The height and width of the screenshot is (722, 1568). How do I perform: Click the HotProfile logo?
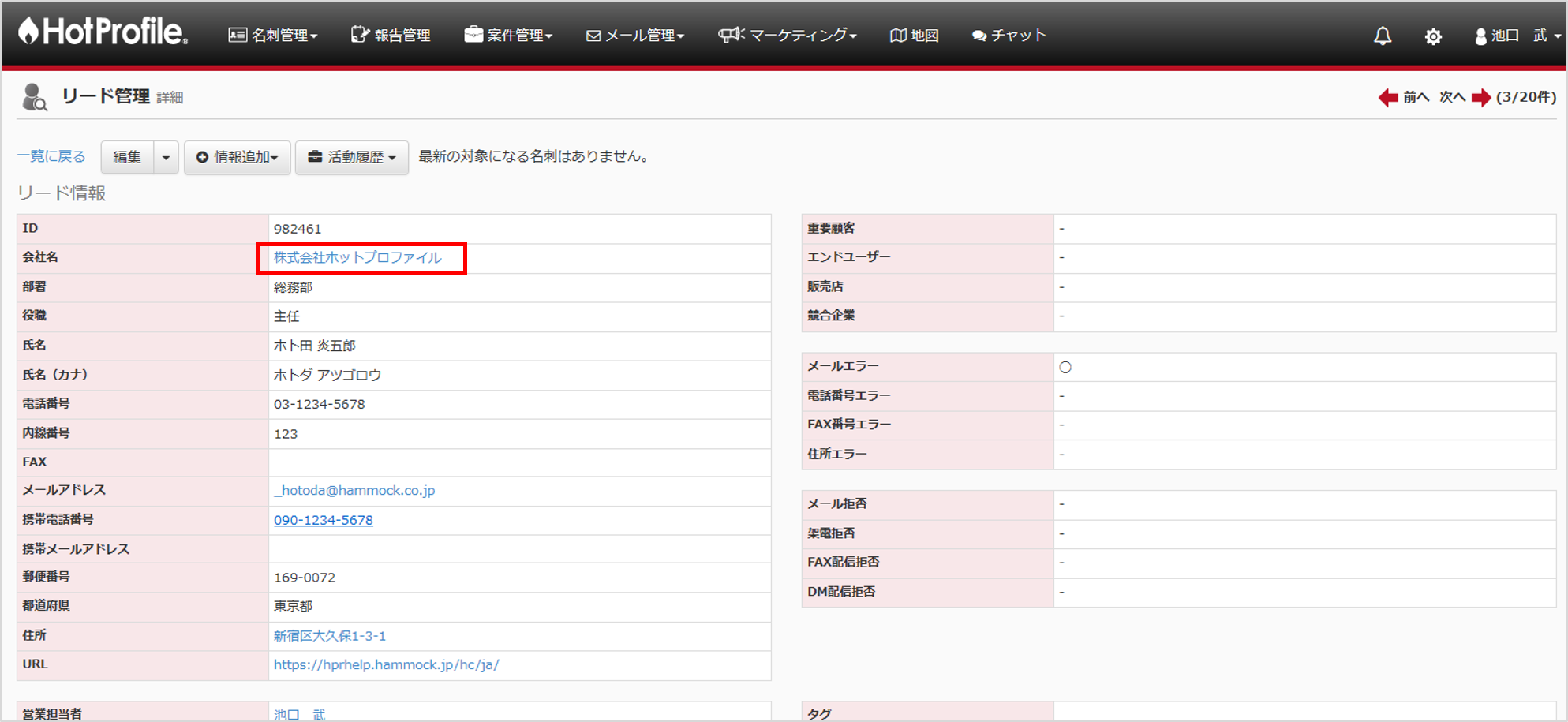[103, 33]
